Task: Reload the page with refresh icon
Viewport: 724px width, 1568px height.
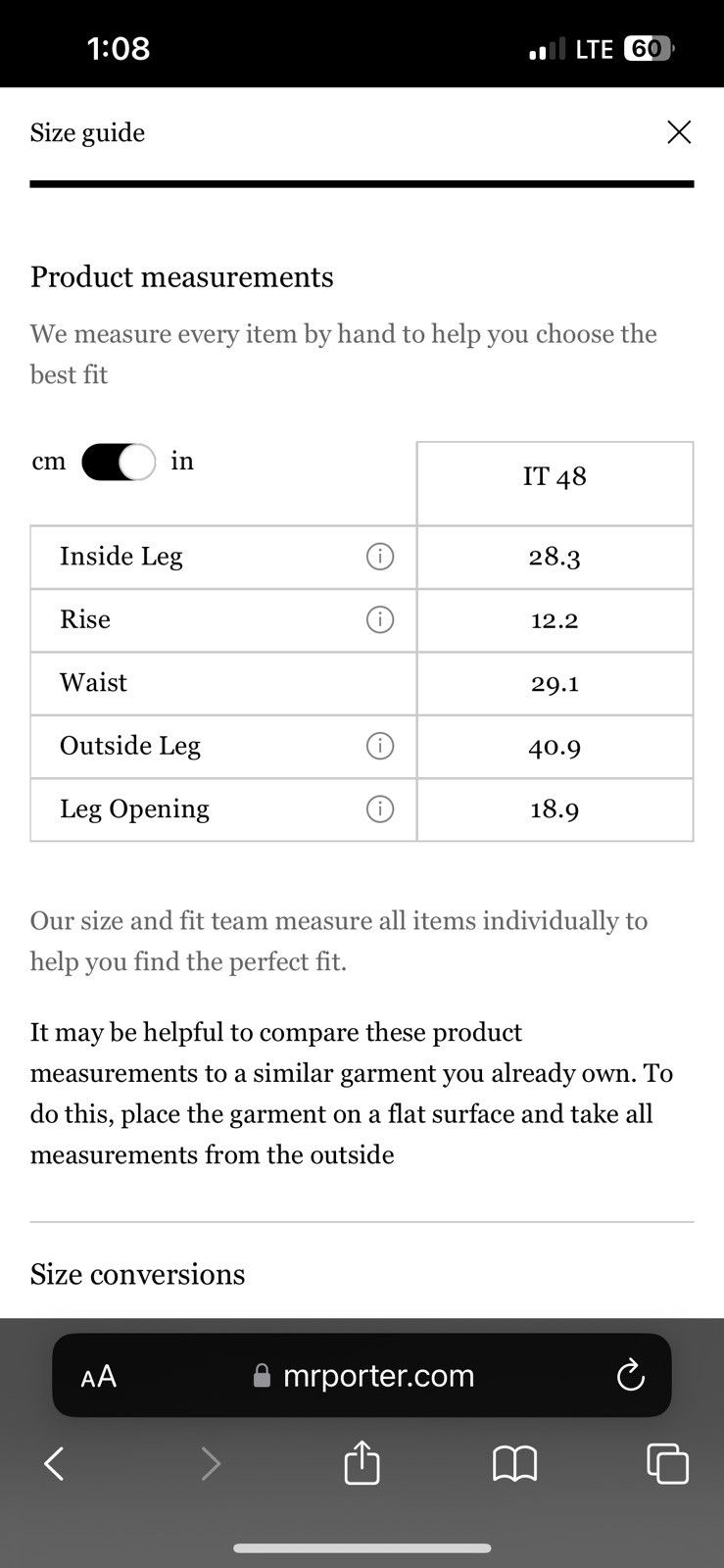Action: pos(630,1375)
